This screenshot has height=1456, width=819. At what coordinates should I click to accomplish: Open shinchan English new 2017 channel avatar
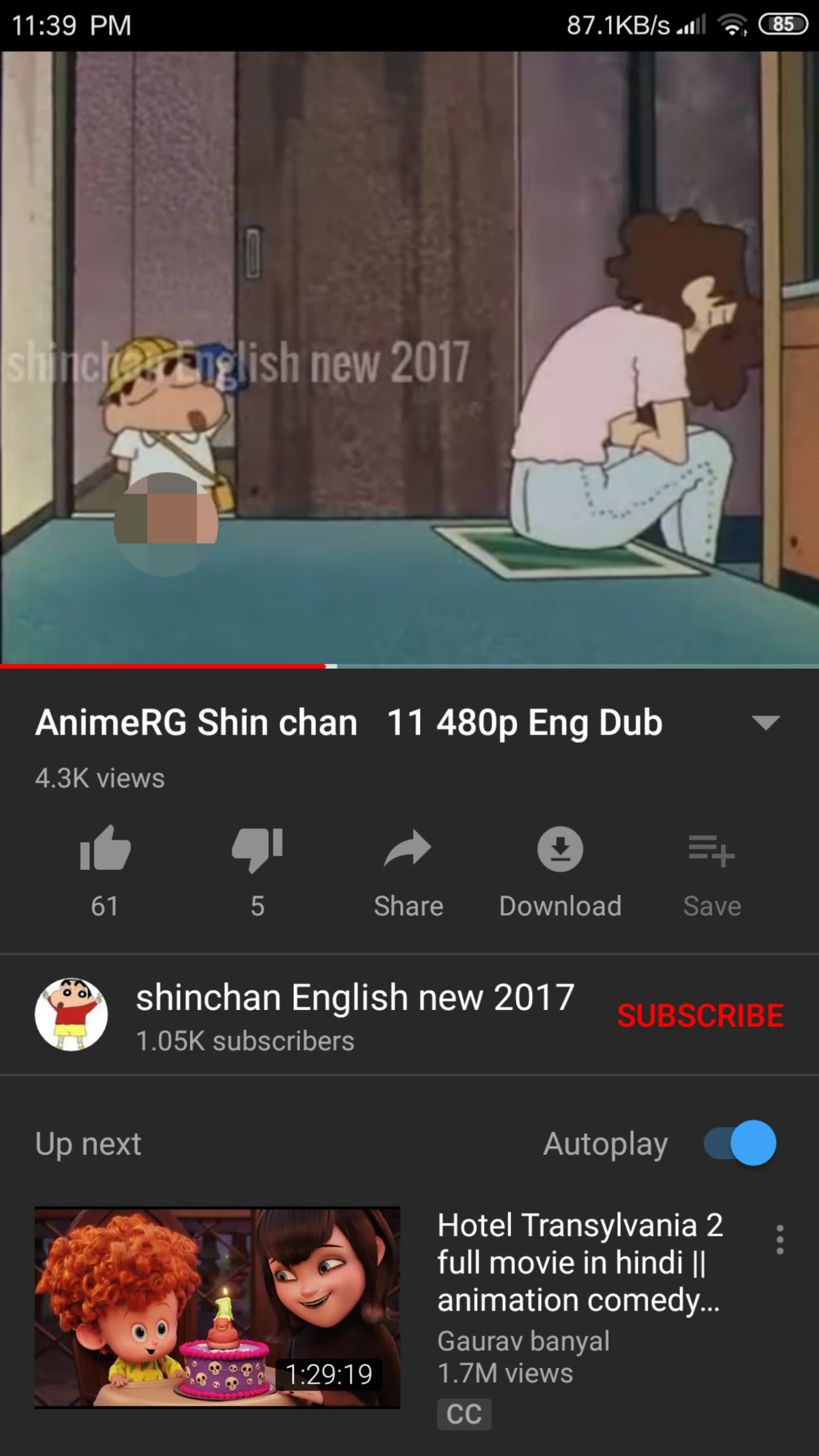pos(71,1015)
